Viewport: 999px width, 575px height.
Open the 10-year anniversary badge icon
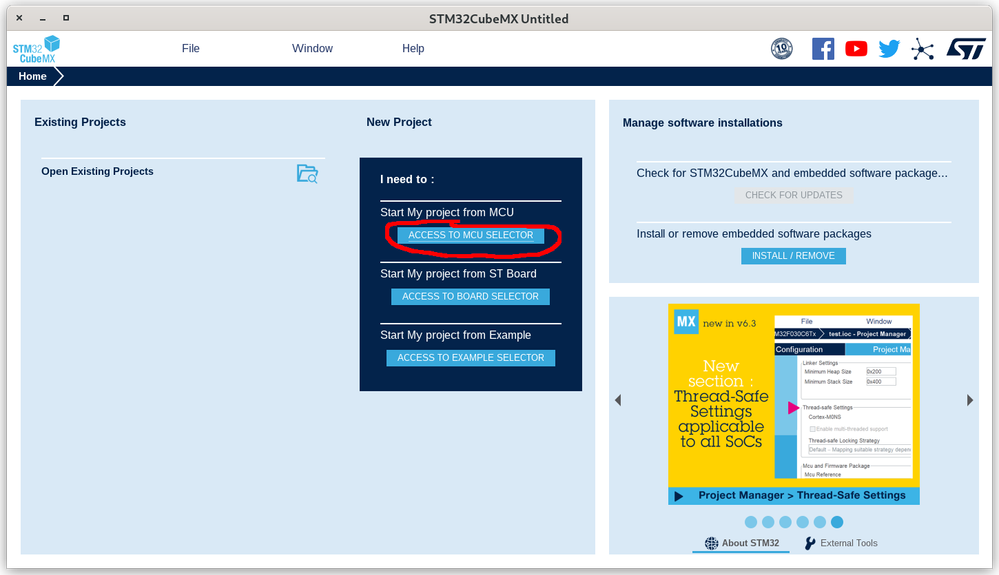[x=782, y=48]
